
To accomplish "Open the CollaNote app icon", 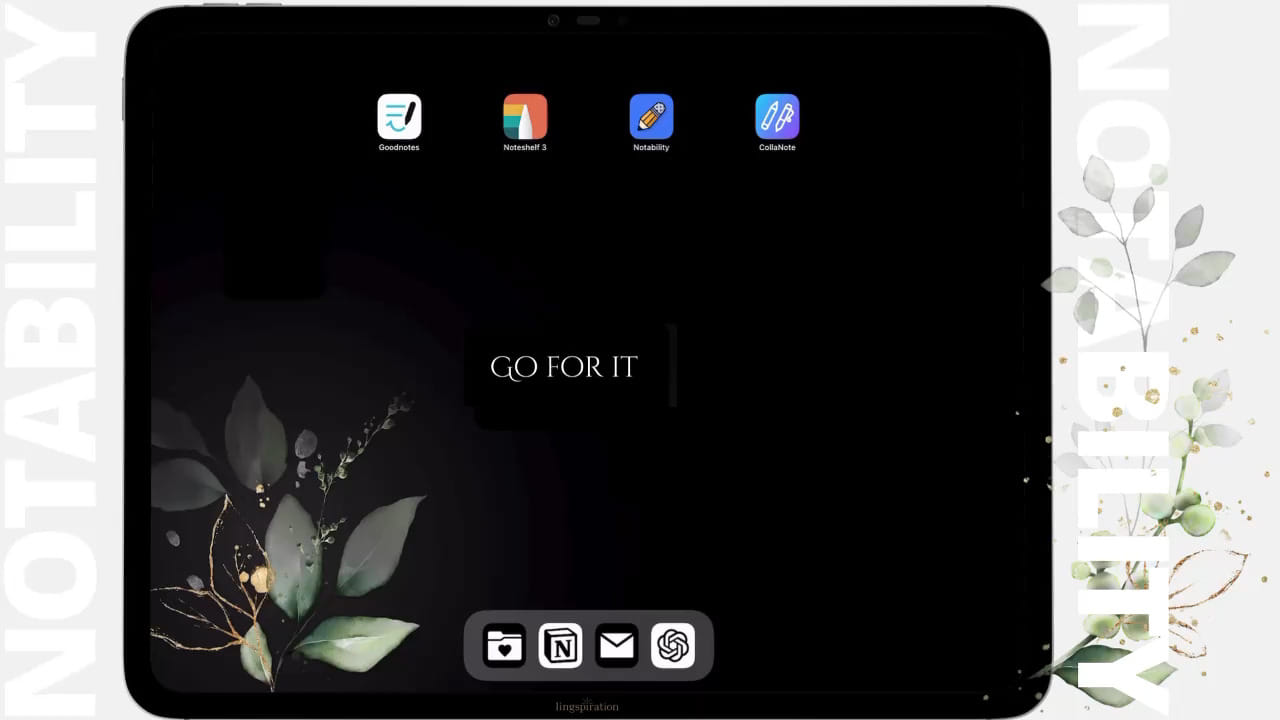I will click(777, 116).
